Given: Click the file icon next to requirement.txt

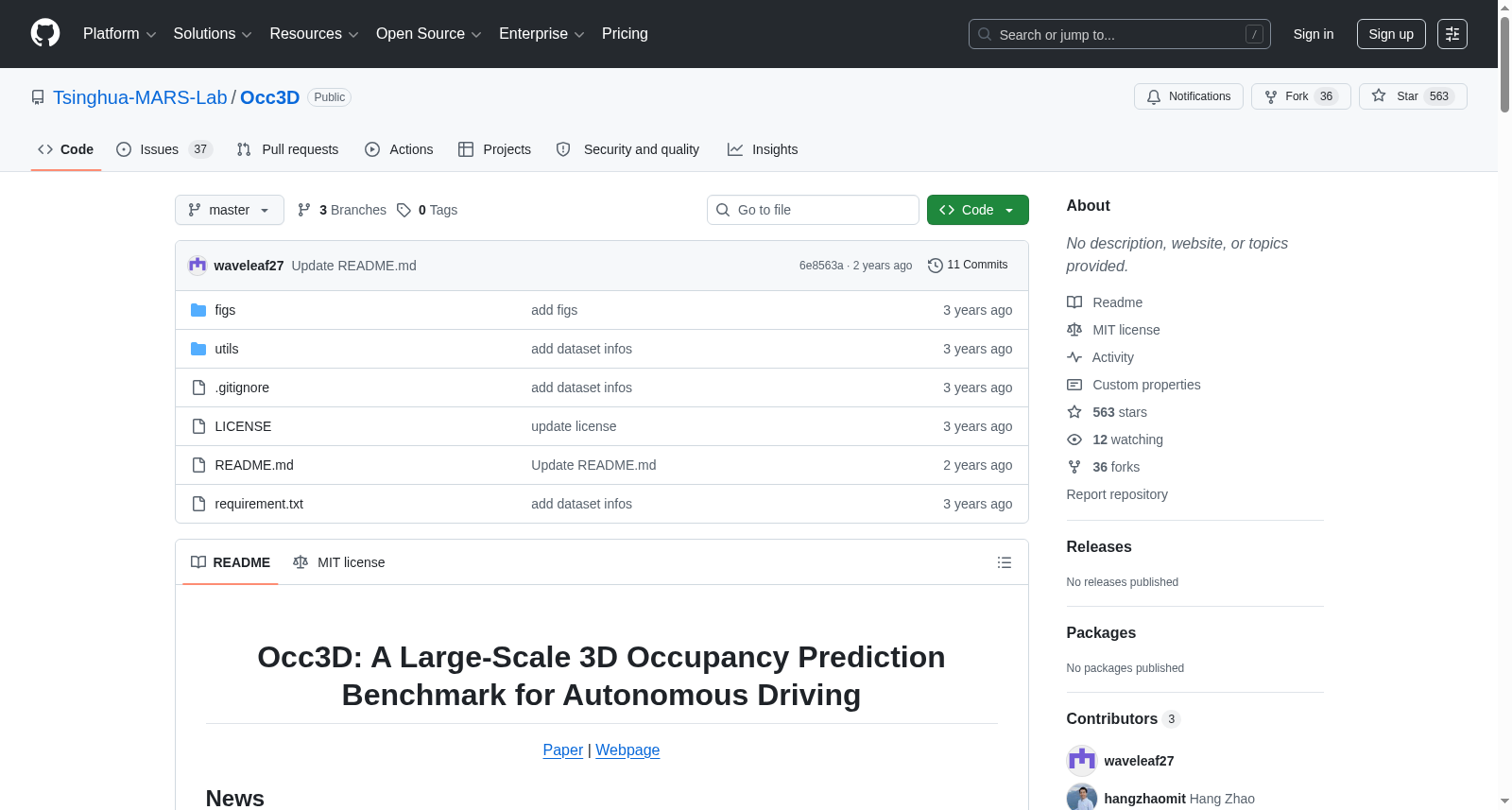Looking at the screenshot, I should click(198, 504).
